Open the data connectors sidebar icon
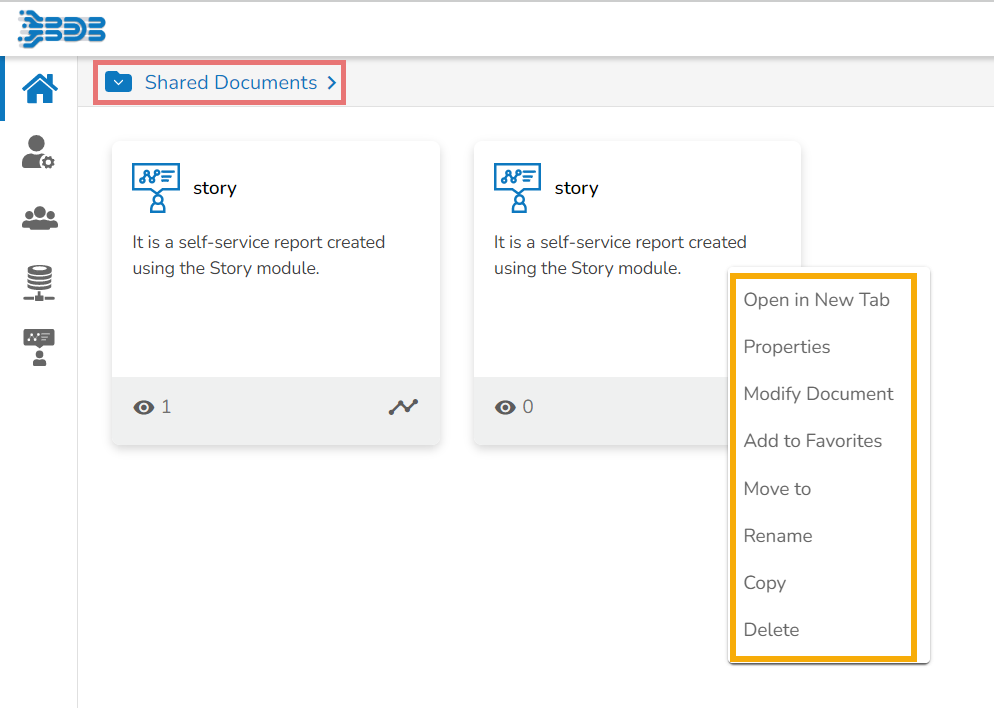This screenshot has width=994, height=708. click(39, 283)
